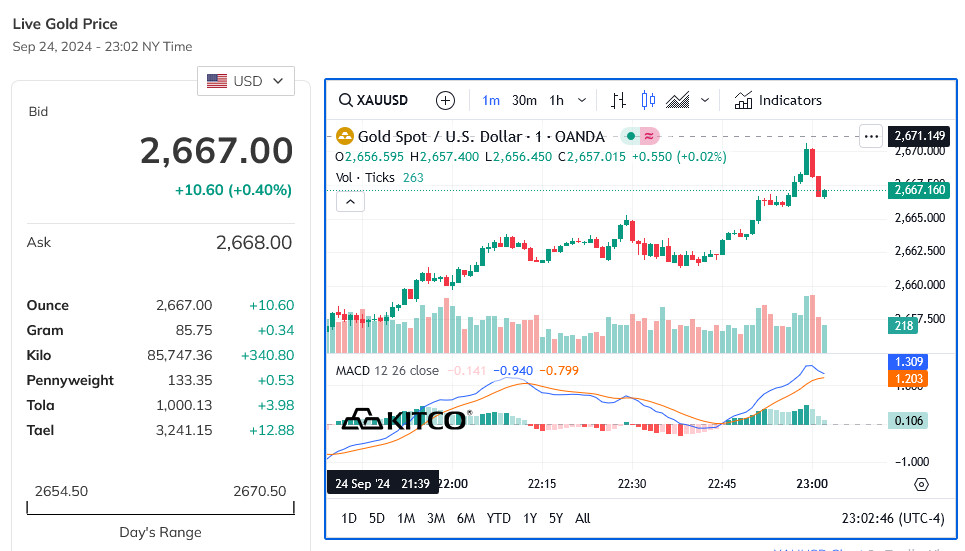Open the Indicators panel
This screenshot has width=965, height=551.
pos(778,100)
